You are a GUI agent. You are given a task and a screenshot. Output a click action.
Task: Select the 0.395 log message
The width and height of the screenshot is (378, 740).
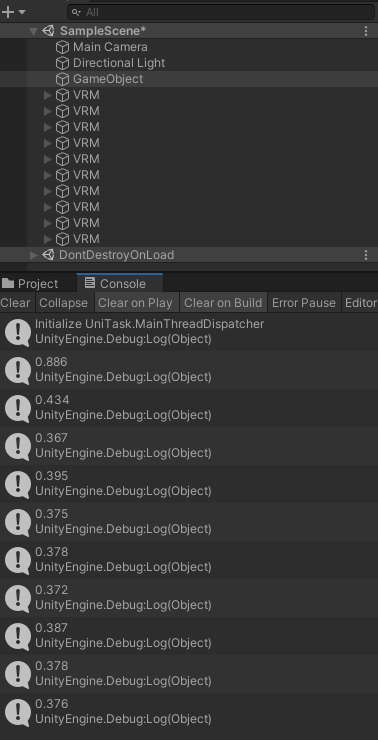tap(189, 484)
